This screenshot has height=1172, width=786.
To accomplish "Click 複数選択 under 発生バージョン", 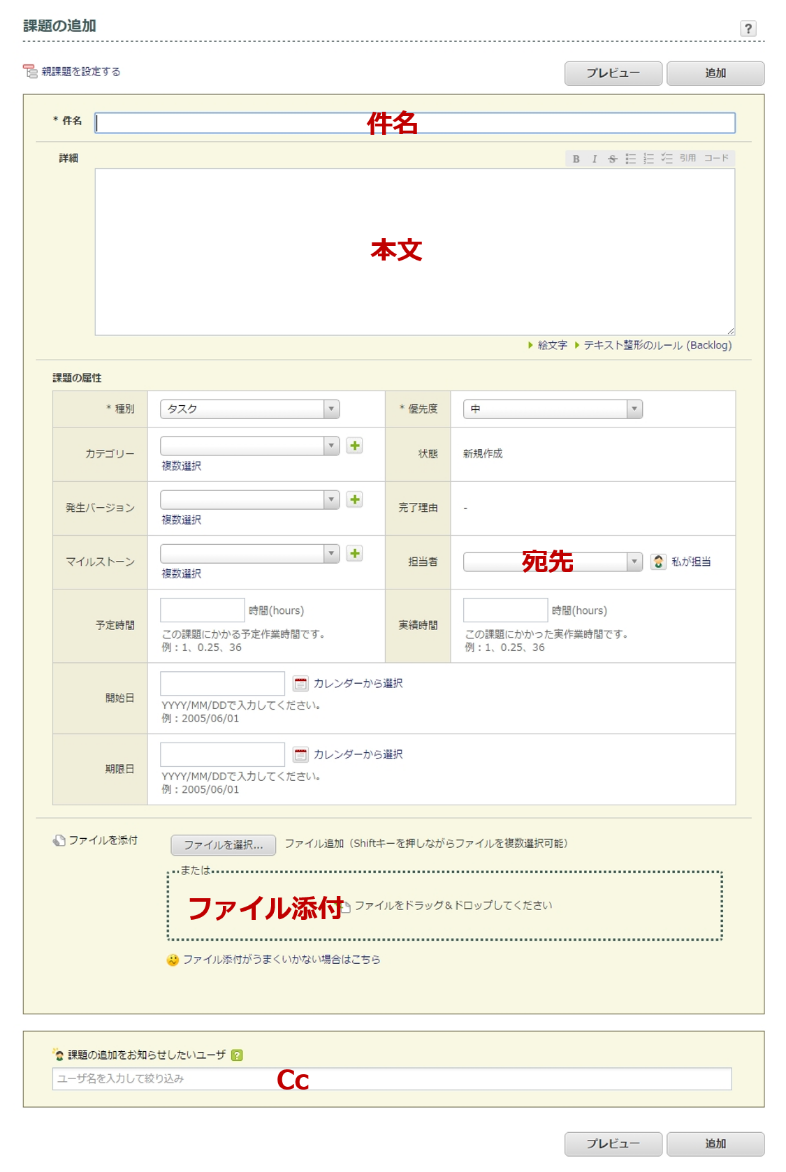I will [182, 519].
